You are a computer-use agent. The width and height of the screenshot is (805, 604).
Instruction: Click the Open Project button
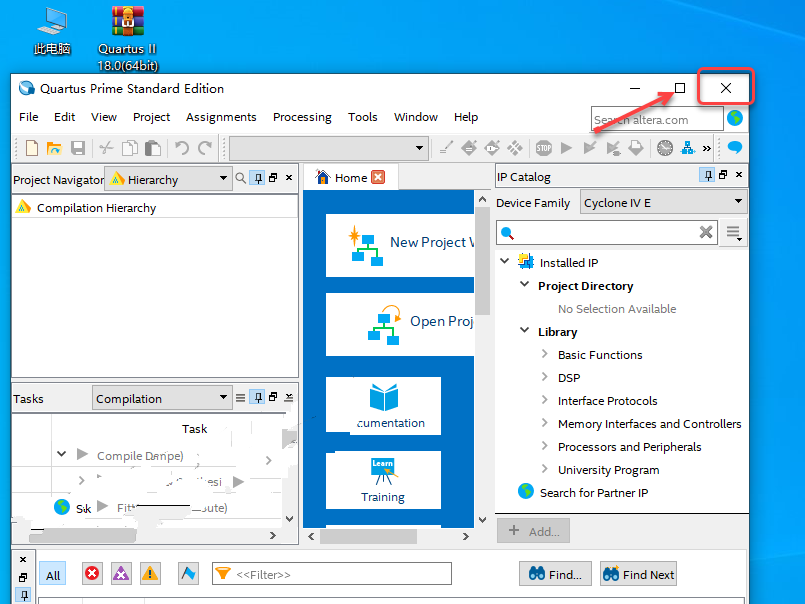399,324
